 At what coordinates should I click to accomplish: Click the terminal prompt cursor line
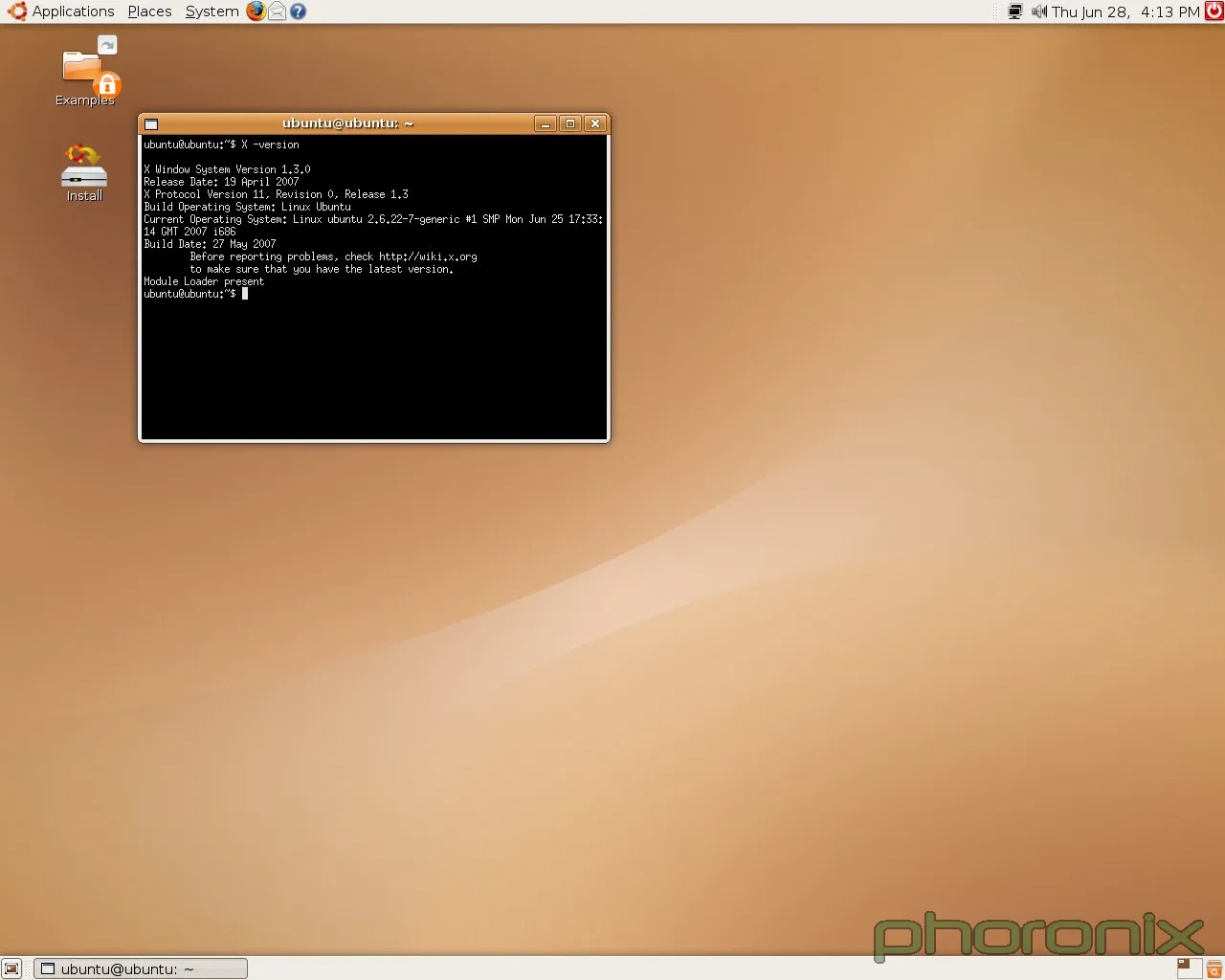click(x=195, y=294)
